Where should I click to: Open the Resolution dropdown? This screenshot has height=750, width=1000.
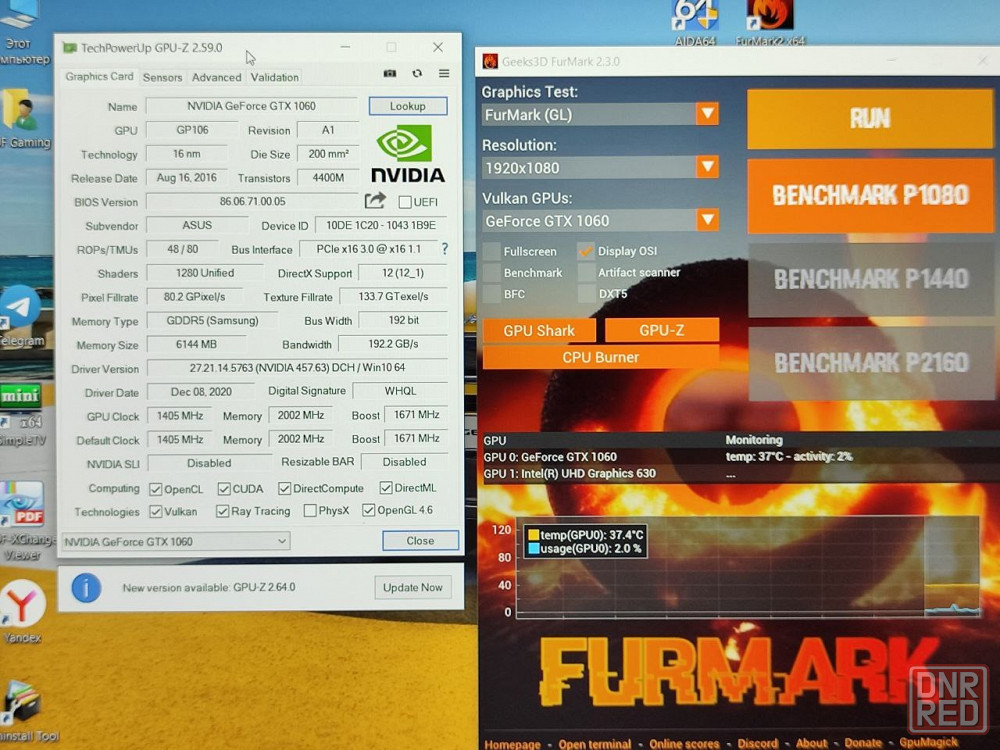tap(600, 168)
